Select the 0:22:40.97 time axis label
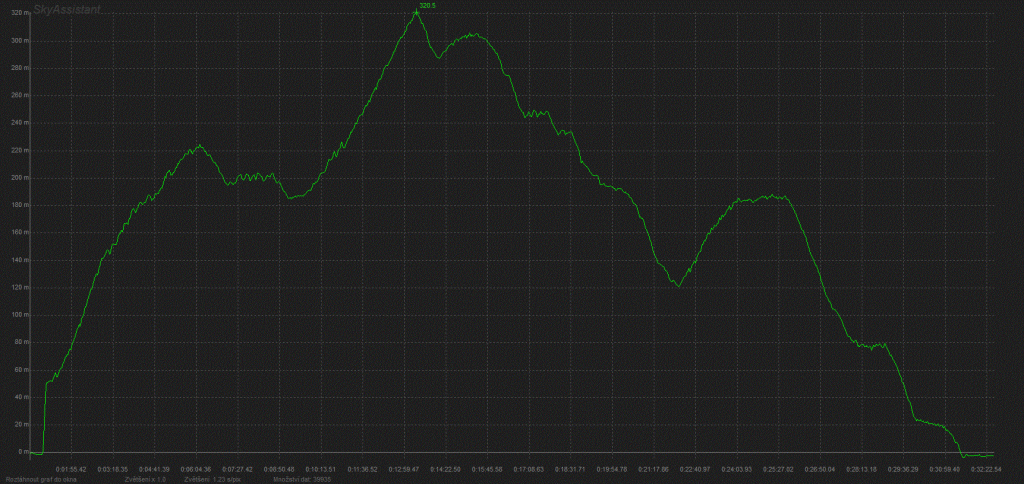The image size is (1024, 484). [694, 468]
